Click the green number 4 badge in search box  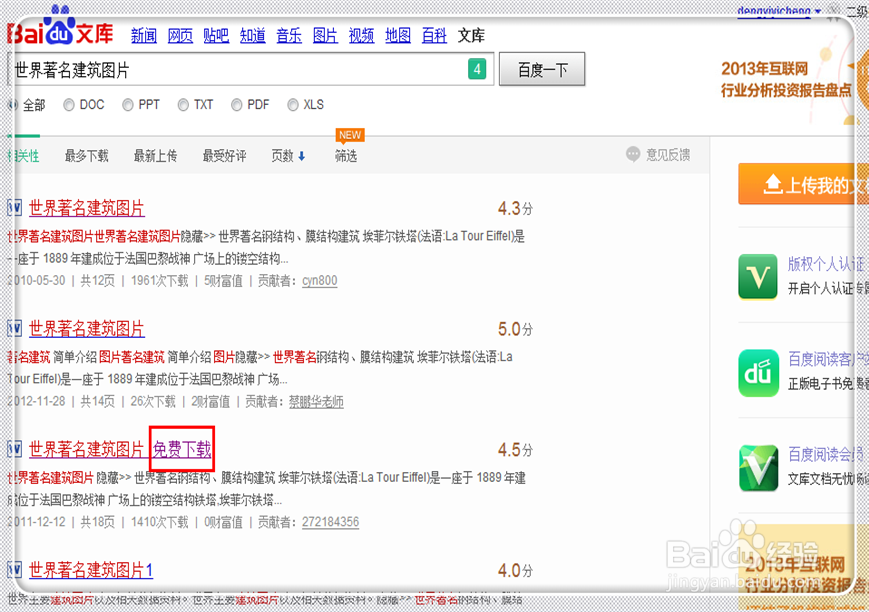(477, 69)
